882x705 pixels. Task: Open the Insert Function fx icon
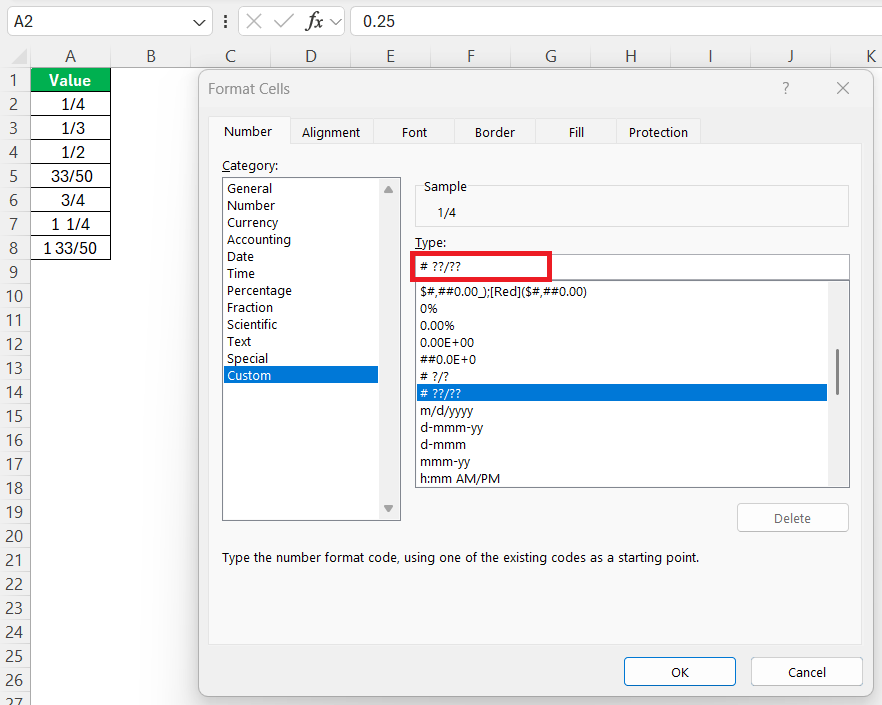tap(314, 21)
